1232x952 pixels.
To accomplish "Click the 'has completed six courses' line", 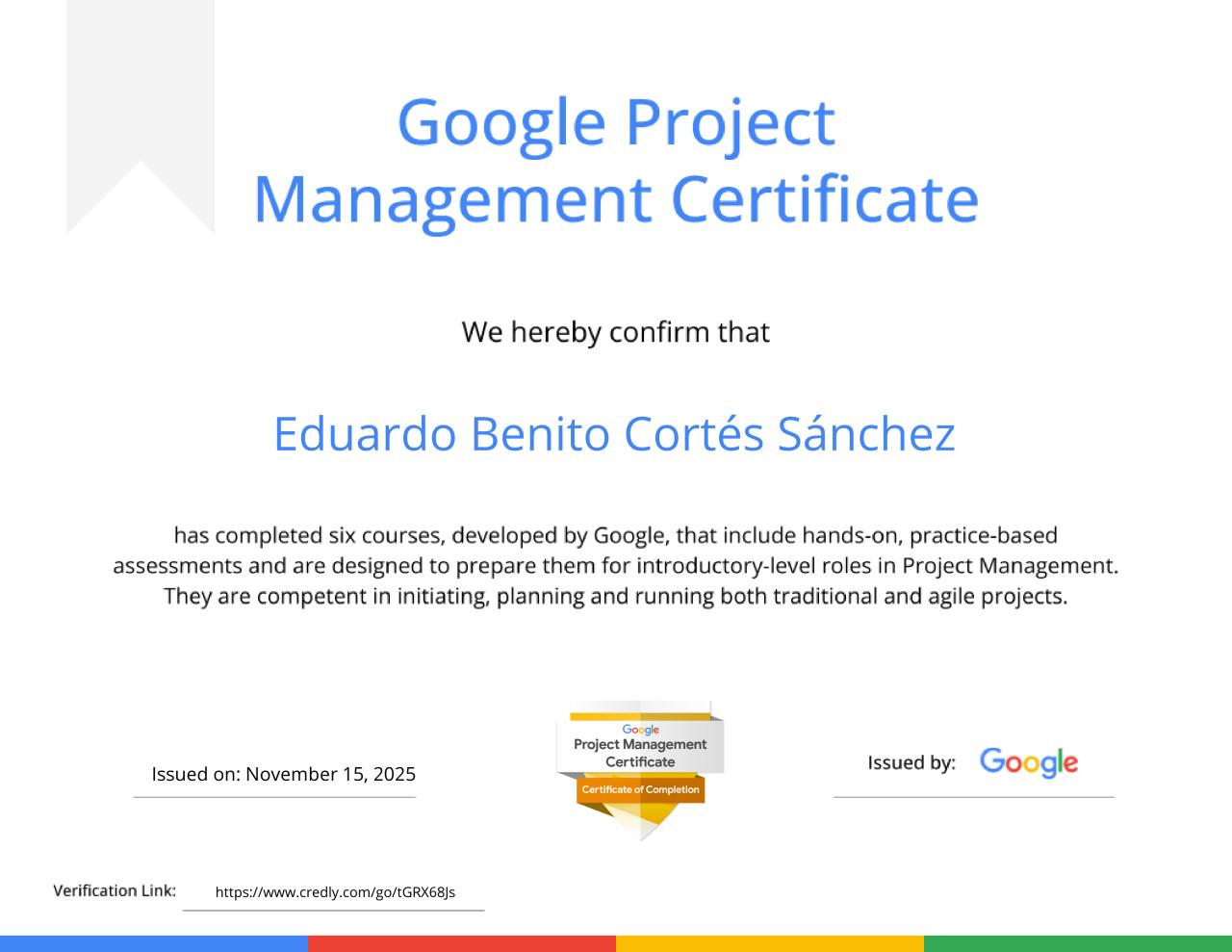I will (x=616, y=535).
